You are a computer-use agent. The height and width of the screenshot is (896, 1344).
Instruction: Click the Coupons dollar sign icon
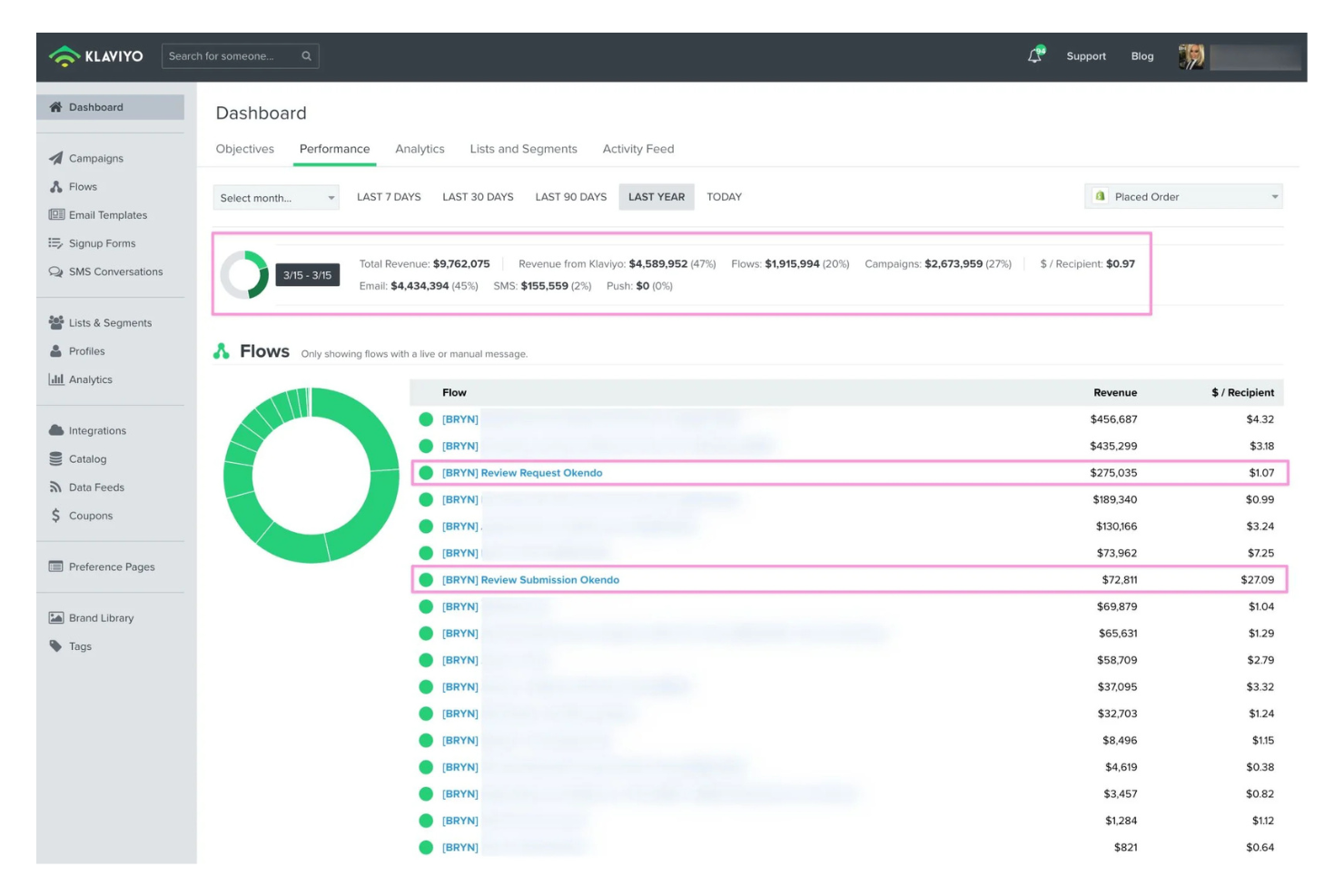click(56, 516)
